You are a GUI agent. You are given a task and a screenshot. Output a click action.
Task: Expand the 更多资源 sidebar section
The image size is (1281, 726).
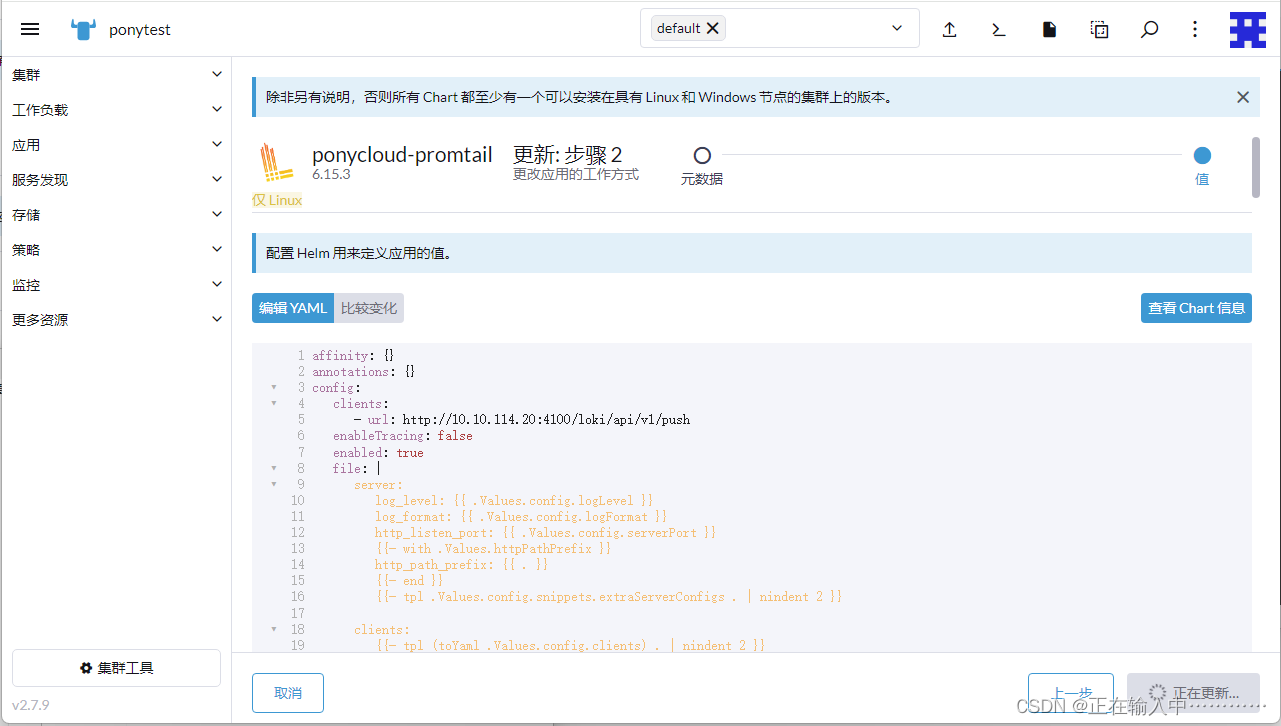[x=217, y=319]
